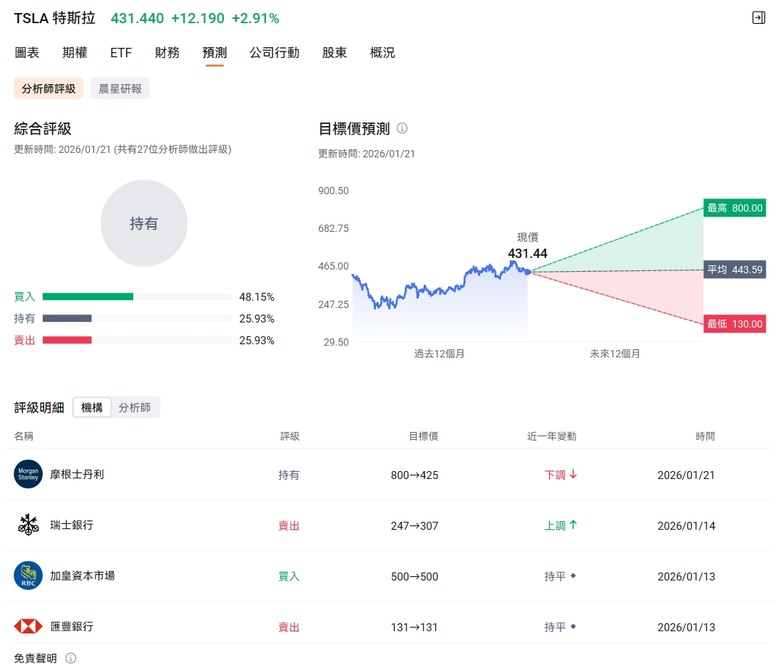The image size is (780, 666).
Task: Click the date 2026/01/14
Action: [686, 526]
